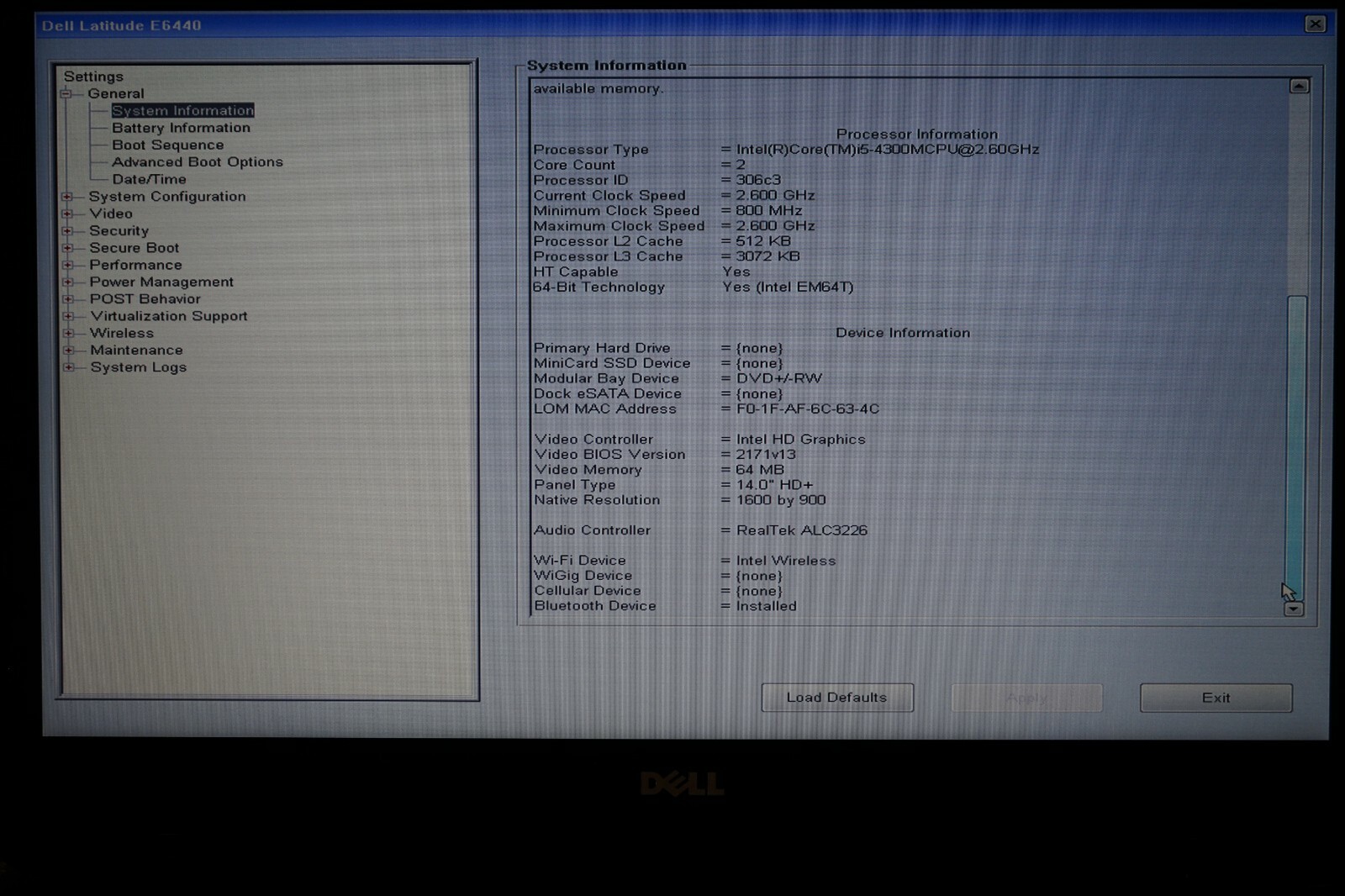Click the Audio Controller RealTek ALC3226 value
Viewport: 1345px width, 896px height.
click(802, 530)
